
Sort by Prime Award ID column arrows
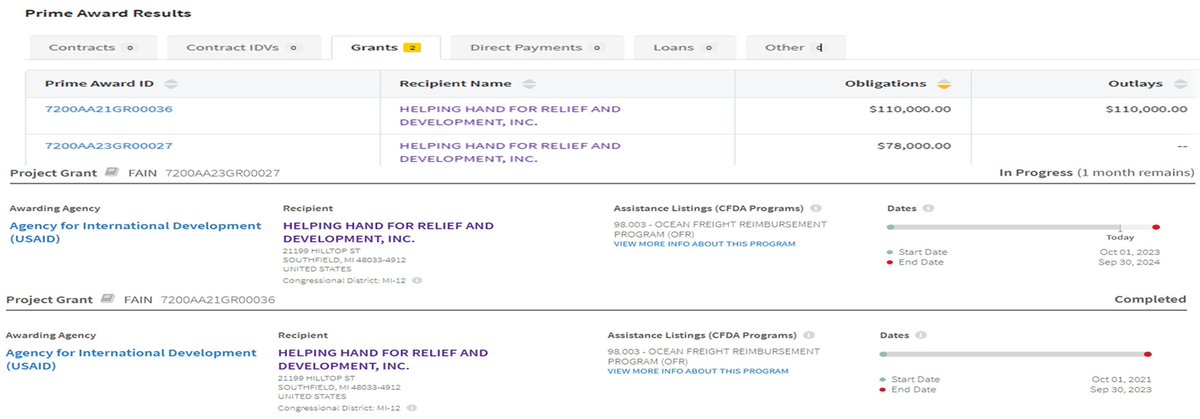171,84
